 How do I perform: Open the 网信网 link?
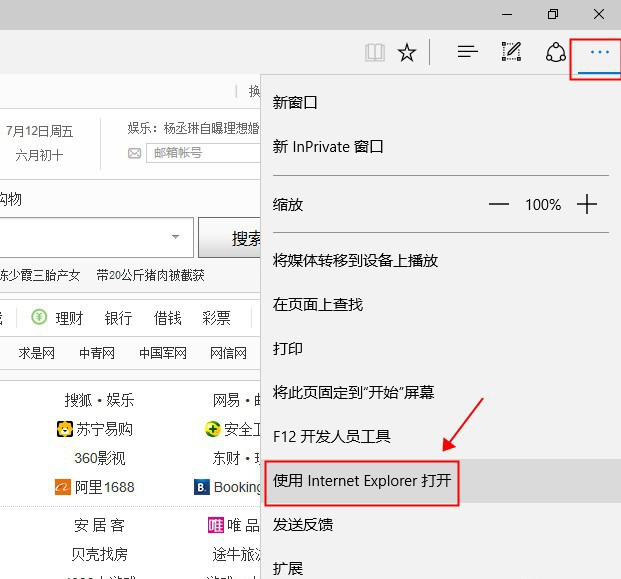coord(229,353)
